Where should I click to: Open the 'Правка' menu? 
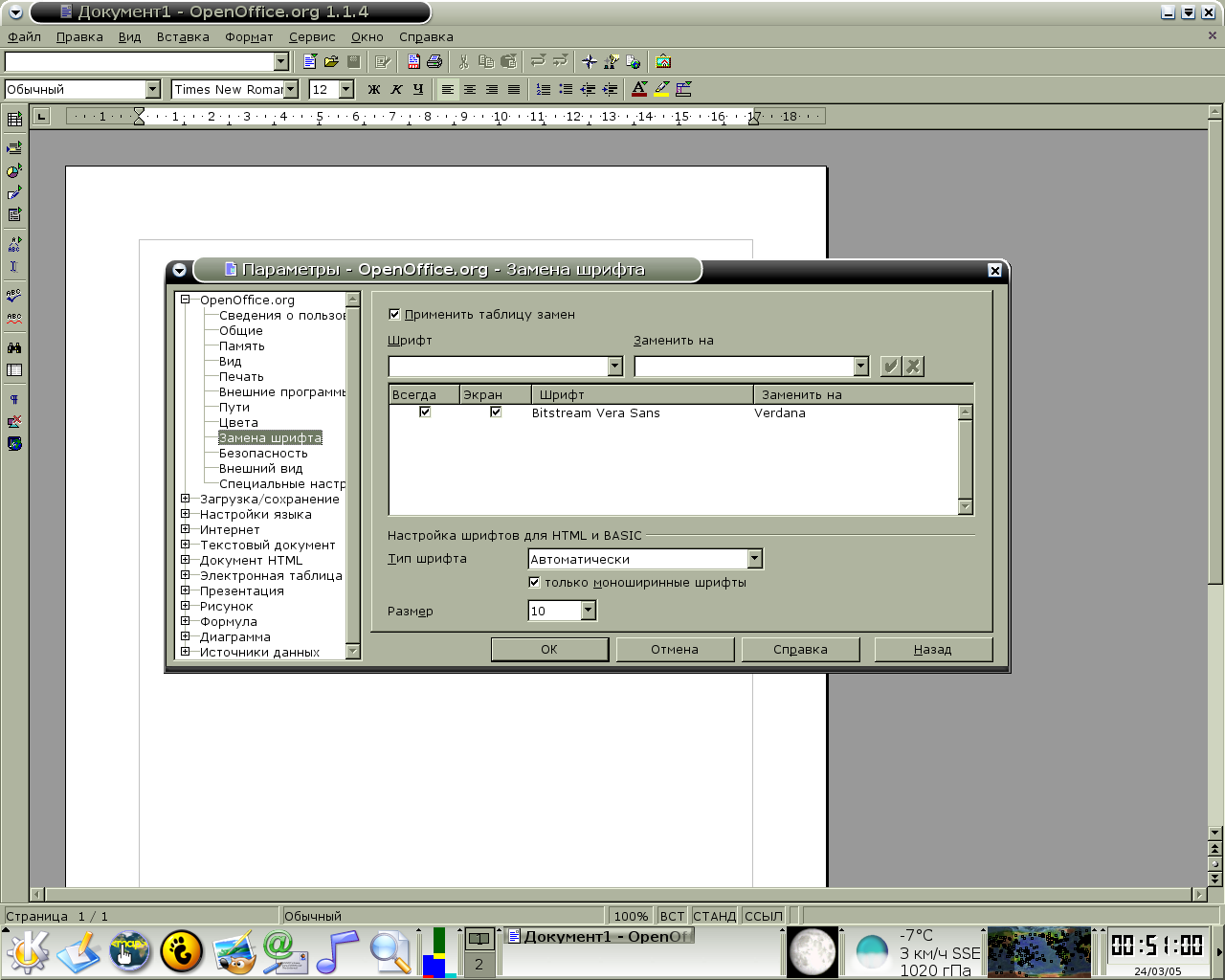tap(79, 36)
